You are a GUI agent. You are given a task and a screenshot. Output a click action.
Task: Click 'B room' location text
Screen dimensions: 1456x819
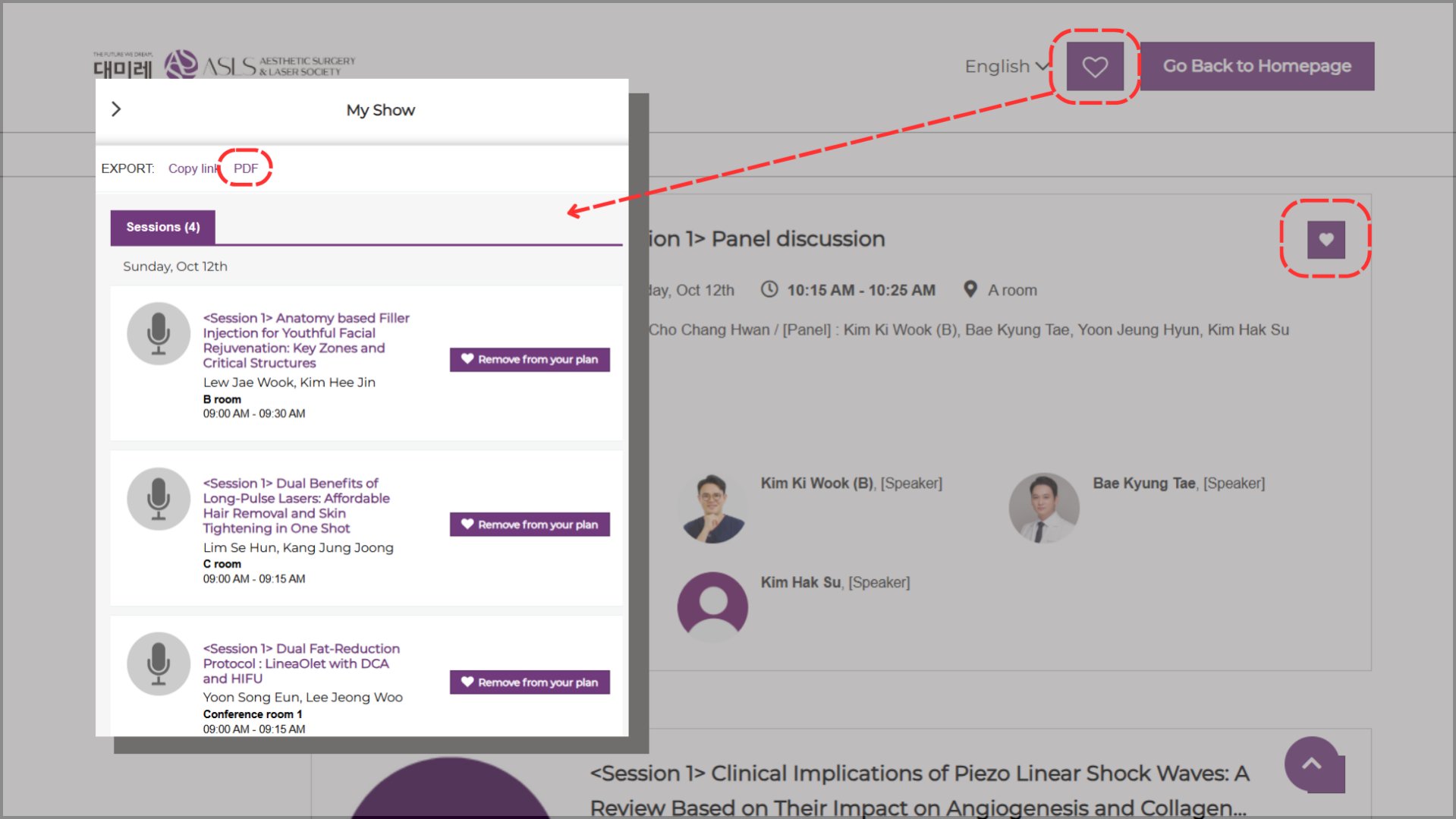click(x=222, y=399)
